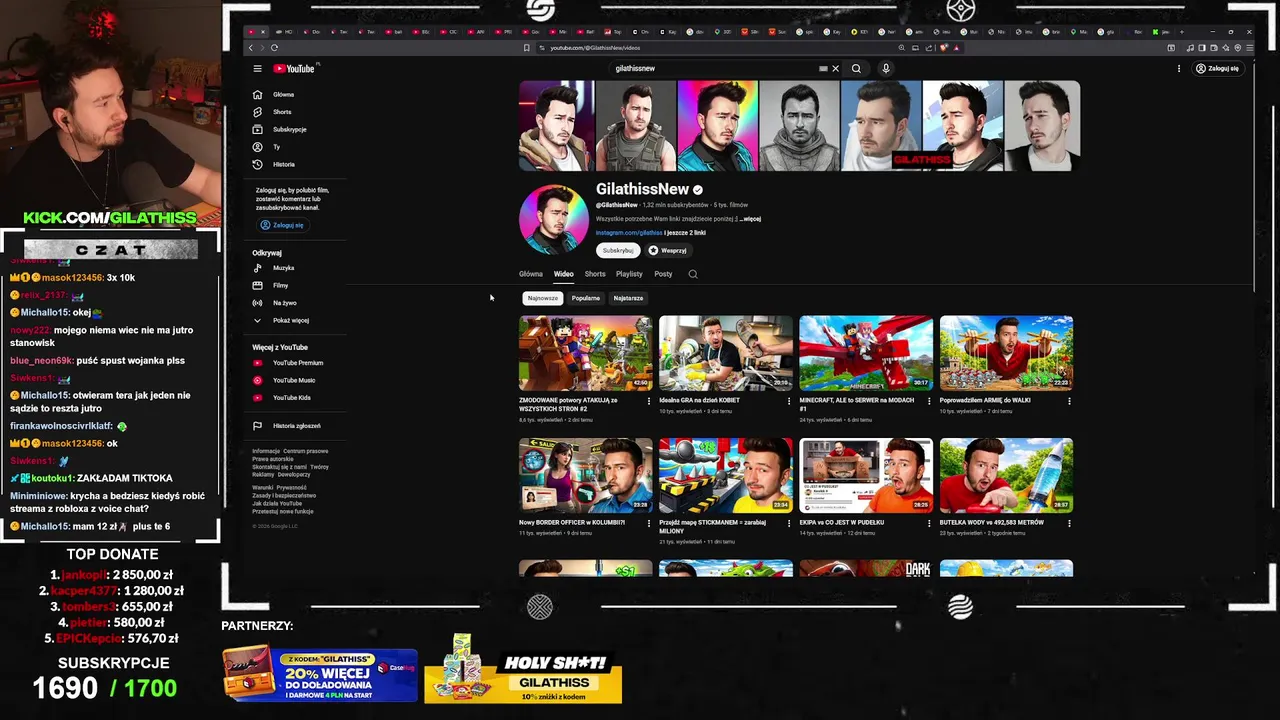
Task: Switch to the Główna channel tab
Action: (531, 274)
